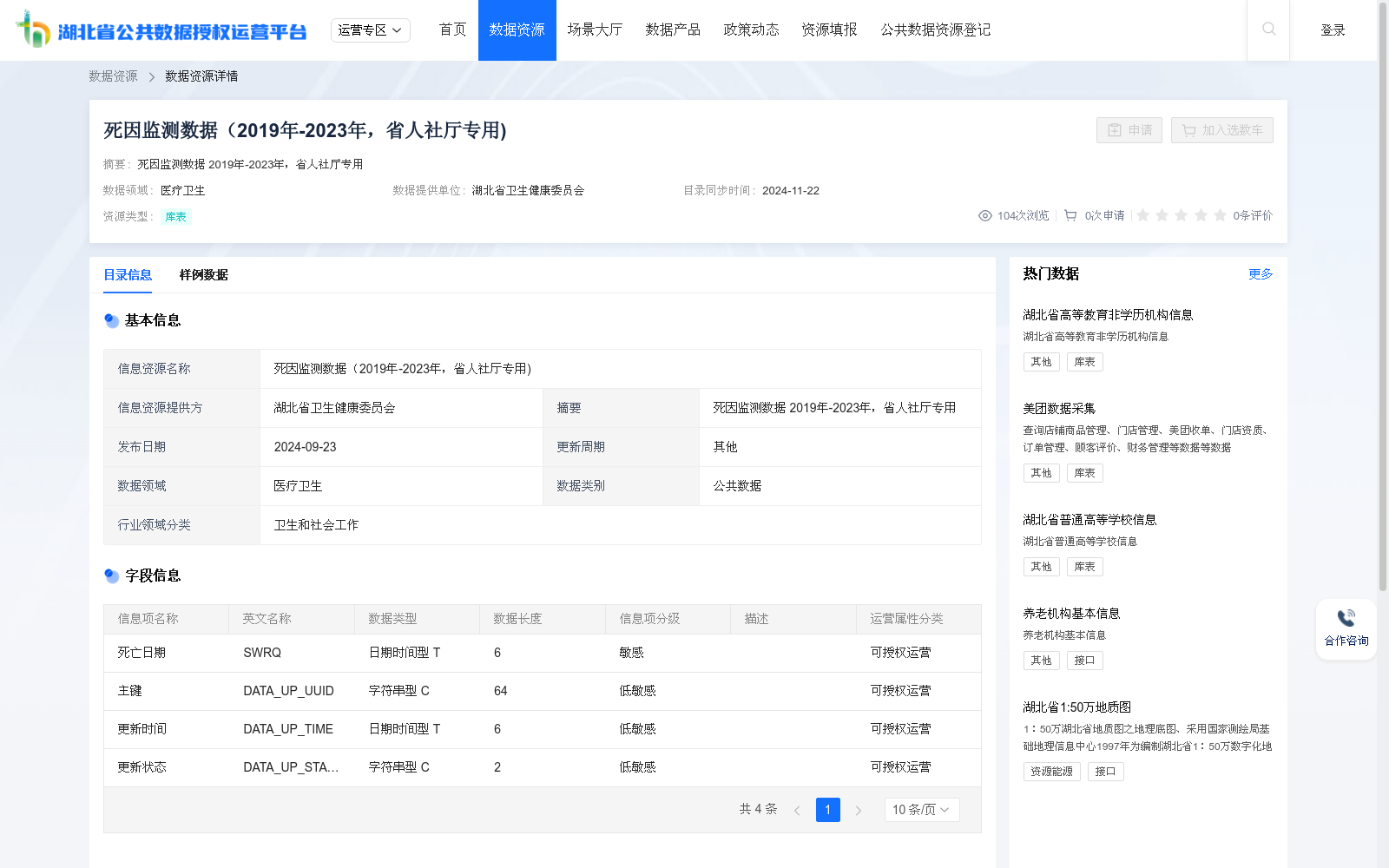Click the 敏感 level cell for 死亡日期
The height and width of the screenshot is (868, 1389).
coord(631,653)
